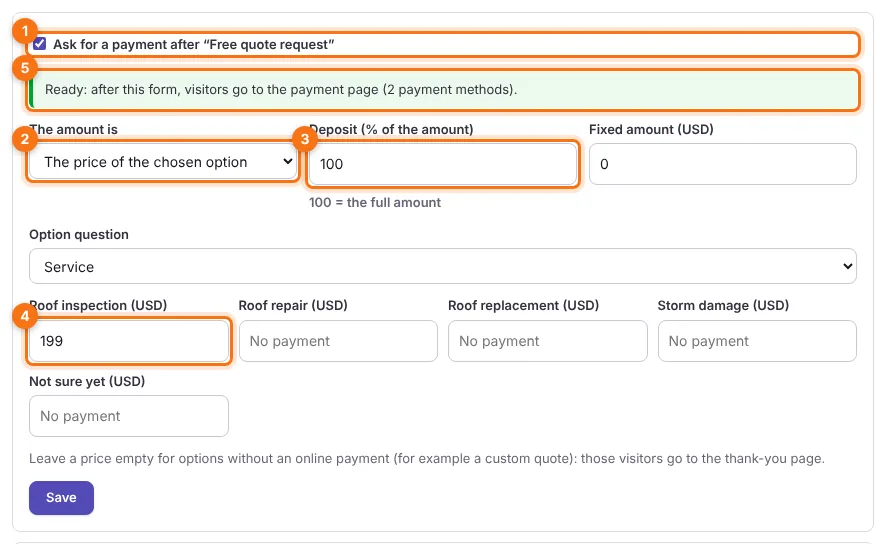Image resolution: width=886 pixels, height=544 pixels.
Task: Click the 'Leave a price empty' help text
Action: [427, 458]
